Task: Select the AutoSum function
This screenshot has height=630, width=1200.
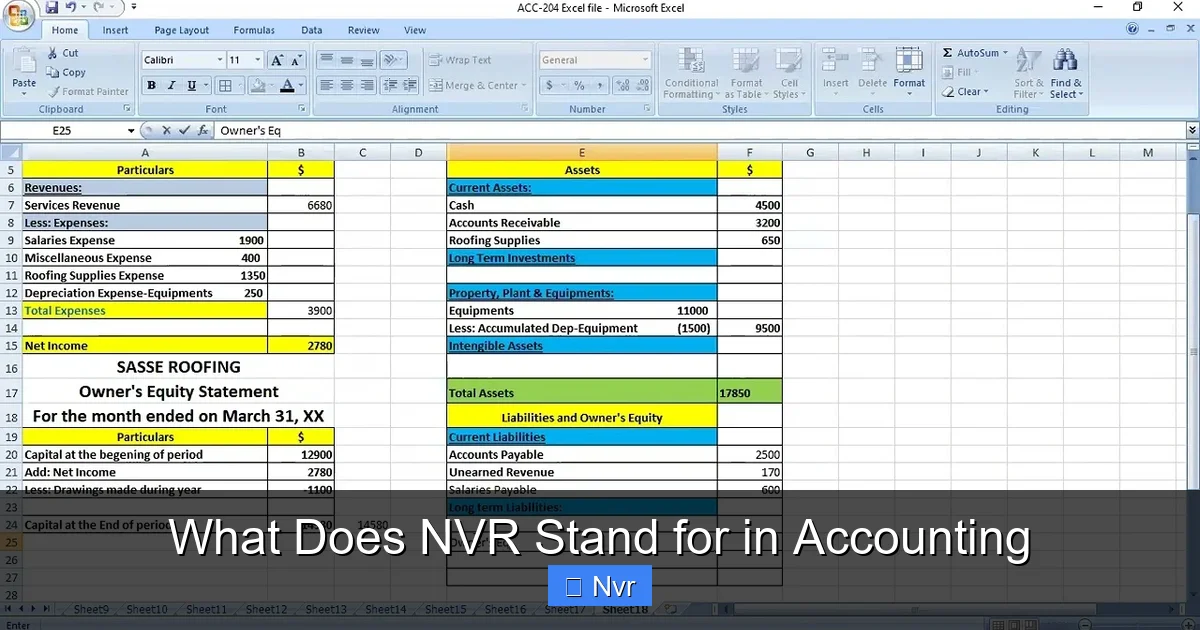Action: pos(975,53)
